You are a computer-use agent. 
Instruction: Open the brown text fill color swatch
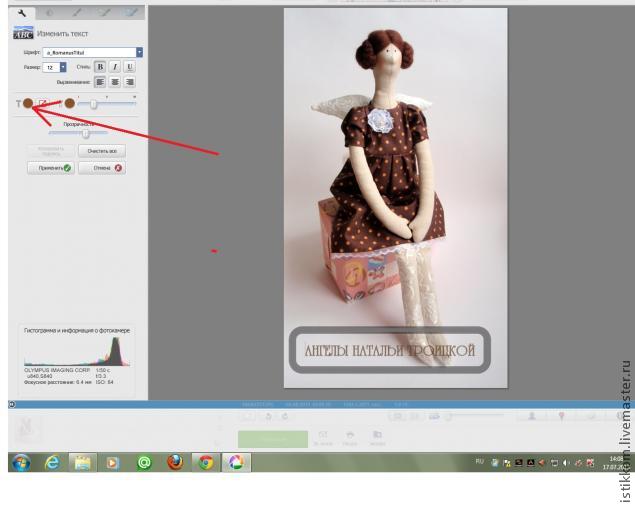point(28,104)
